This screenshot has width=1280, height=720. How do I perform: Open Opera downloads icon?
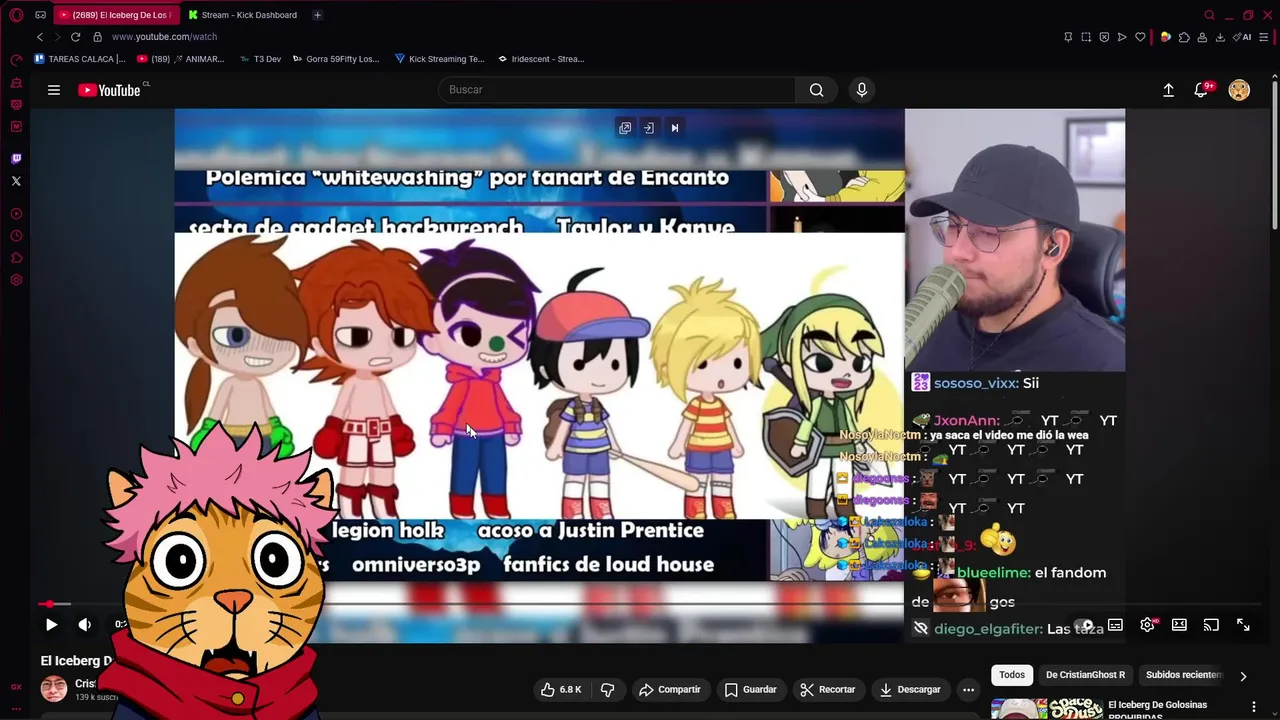1220,37
